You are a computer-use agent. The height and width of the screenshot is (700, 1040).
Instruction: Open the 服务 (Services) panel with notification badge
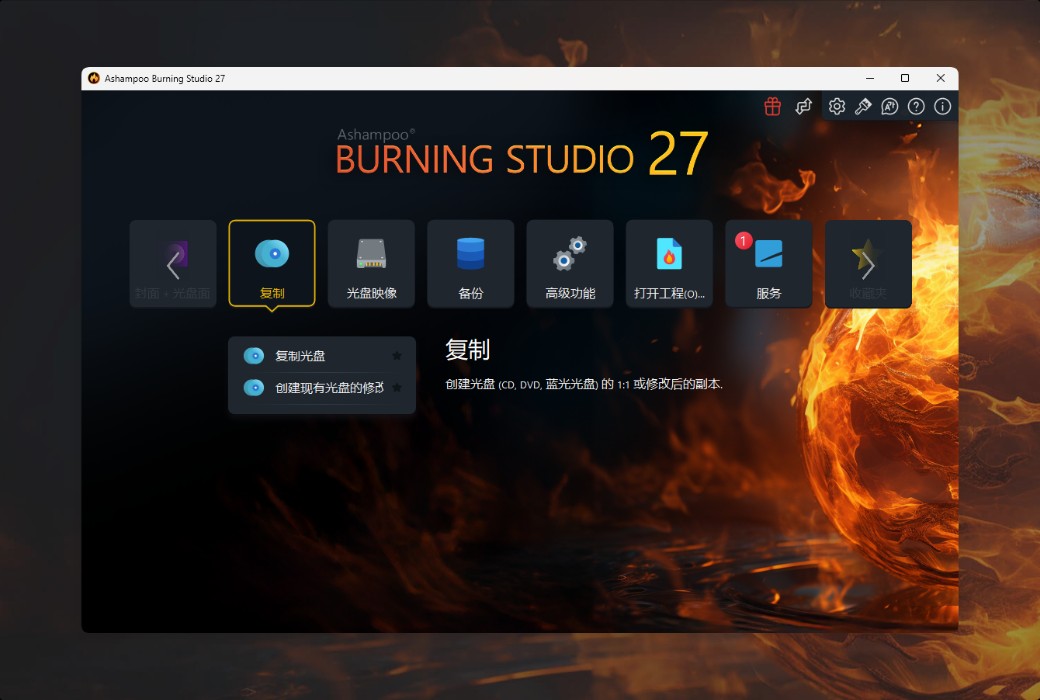[768, 263]
